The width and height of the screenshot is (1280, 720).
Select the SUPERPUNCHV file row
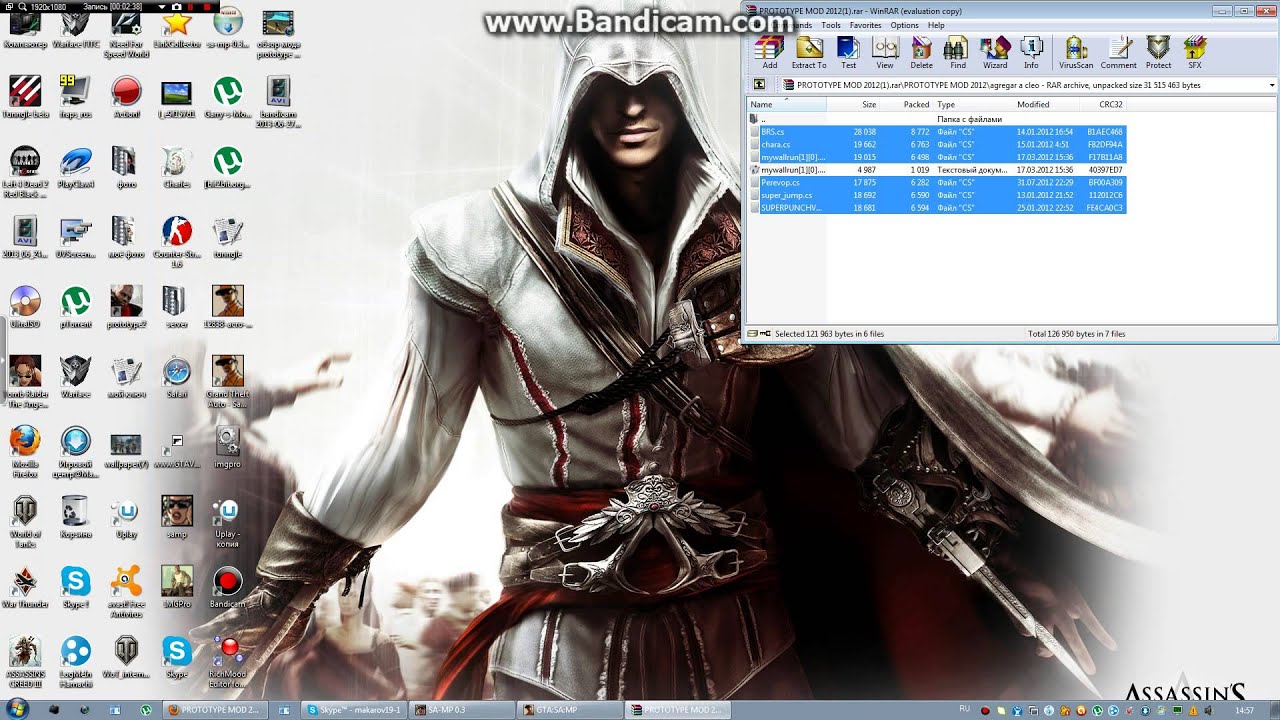click(x=937, y=207)
